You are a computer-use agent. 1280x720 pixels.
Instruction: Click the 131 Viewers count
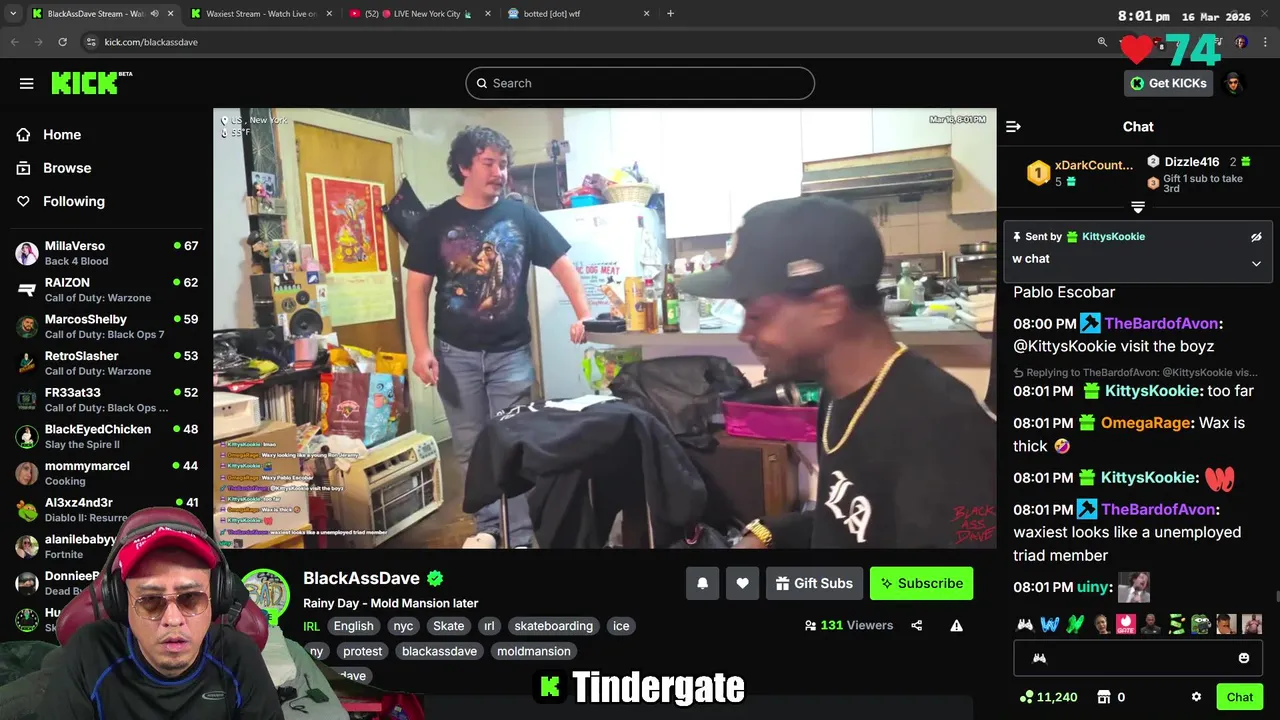(x=848, y=625)
